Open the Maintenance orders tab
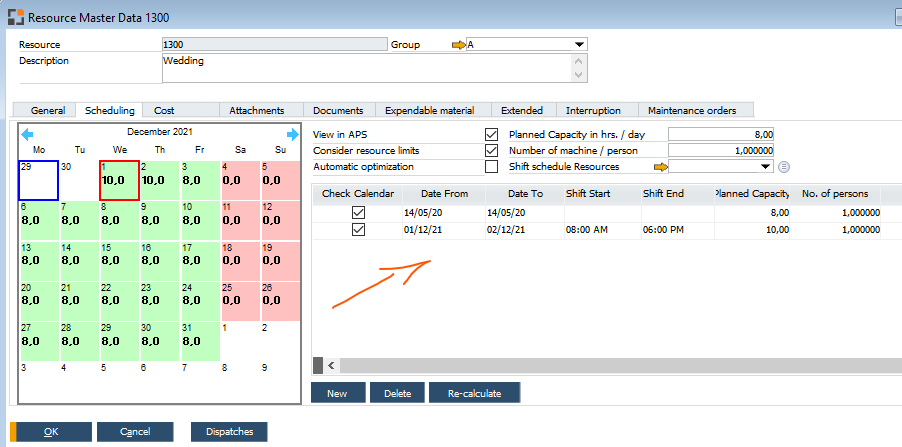The image size is (902, 447). click(x=692, y=110)
